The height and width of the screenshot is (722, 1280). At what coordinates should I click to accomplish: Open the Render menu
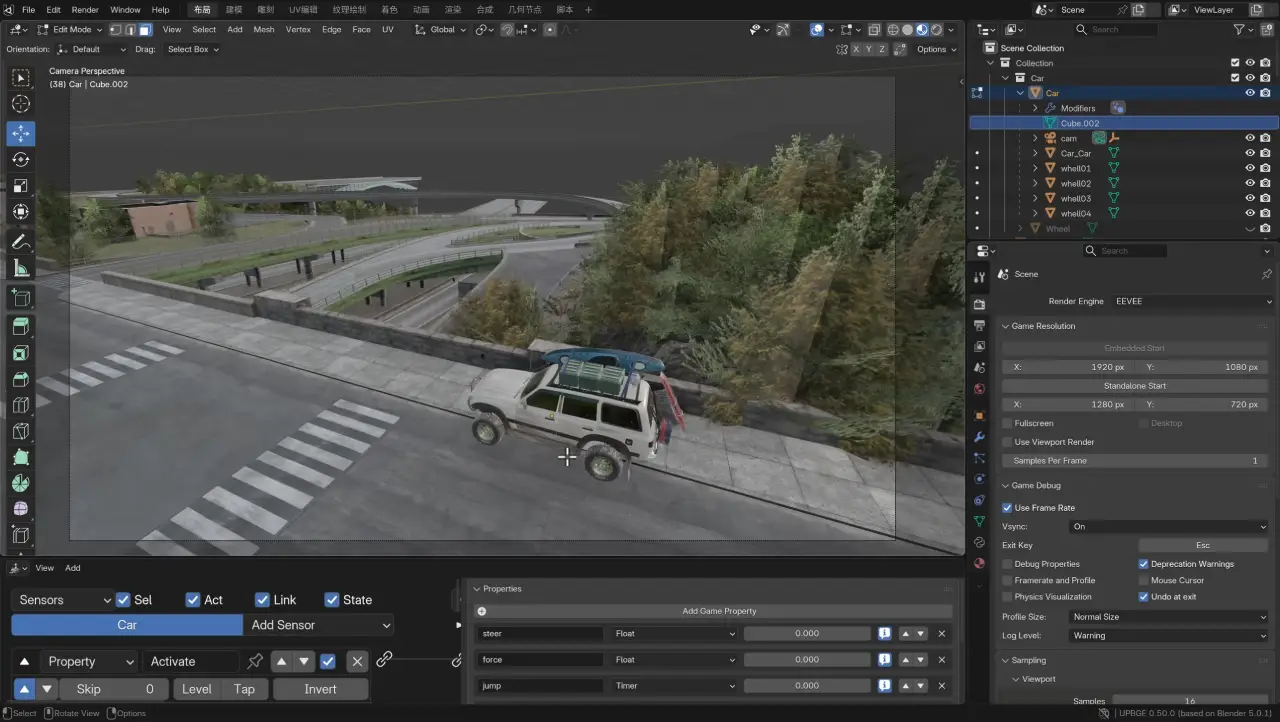click(85, 10)
